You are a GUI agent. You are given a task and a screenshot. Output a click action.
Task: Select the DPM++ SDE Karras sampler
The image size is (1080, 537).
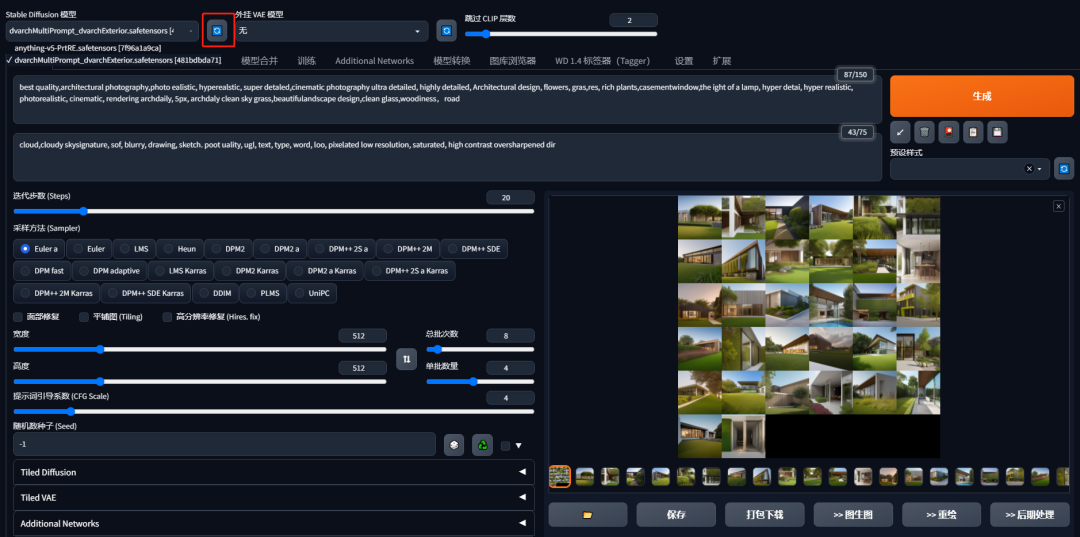146,293
